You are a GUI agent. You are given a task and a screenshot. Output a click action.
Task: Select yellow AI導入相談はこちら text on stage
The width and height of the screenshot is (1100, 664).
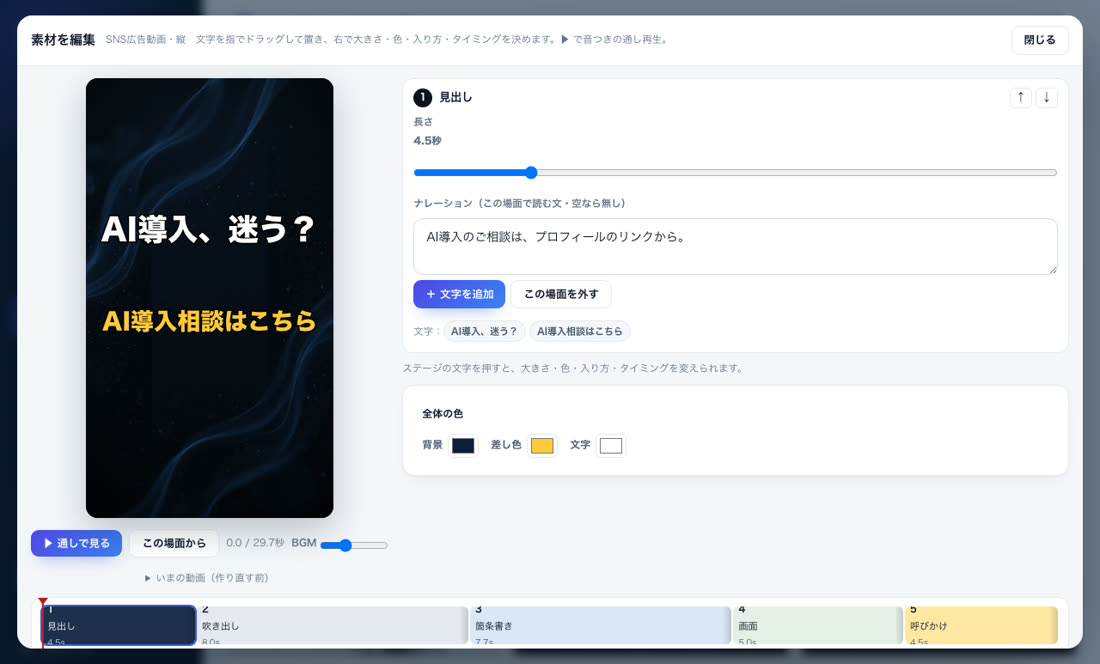click(x=209, y=321)
